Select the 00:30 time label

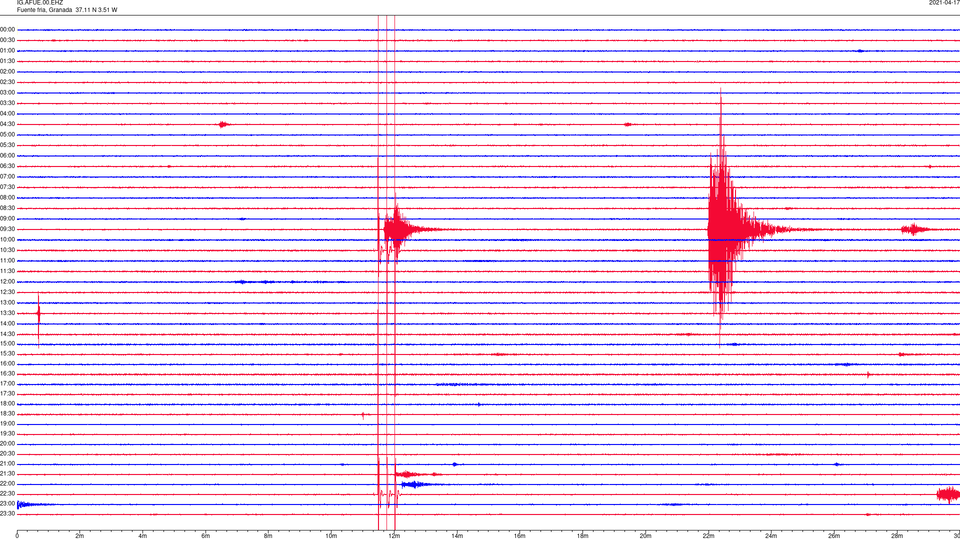tap(7, 40)
